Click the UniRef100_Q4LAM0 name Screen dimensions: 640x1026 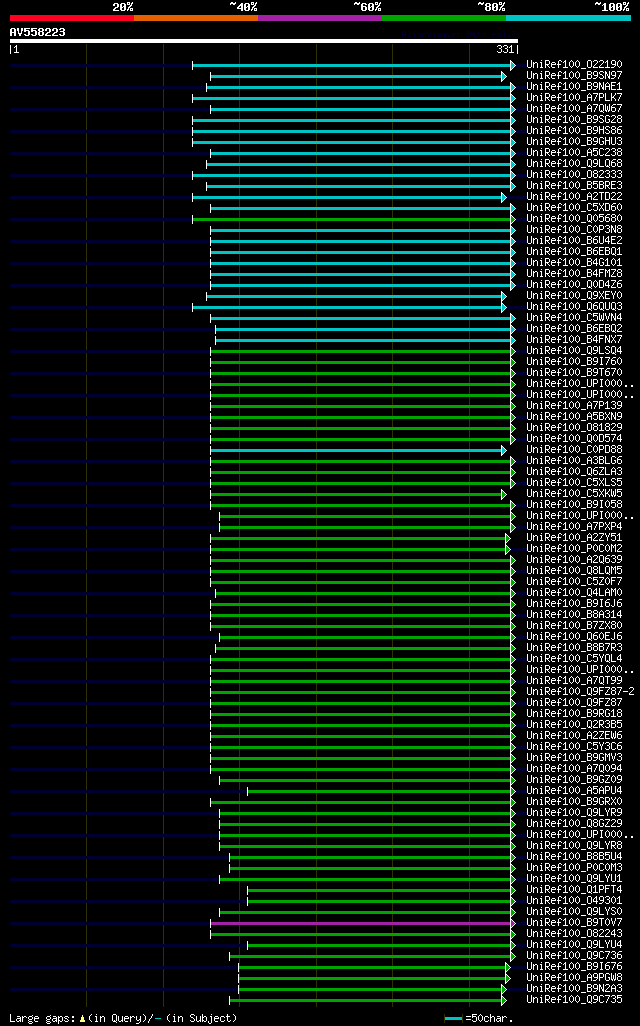(574, 592)
